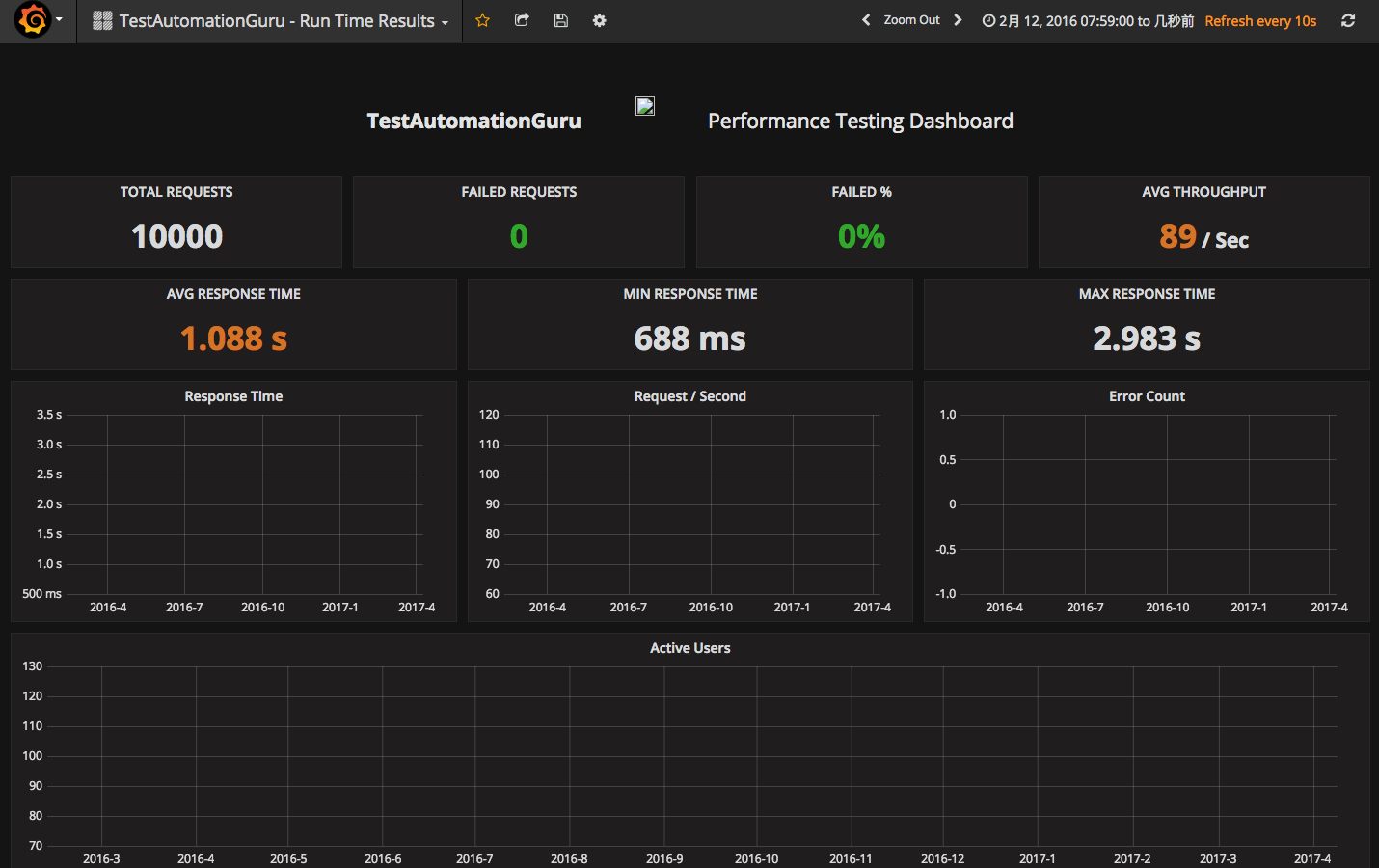The image size is (1379, 868).
Task: Open FAILED % panel title menu
Action: 862,192
